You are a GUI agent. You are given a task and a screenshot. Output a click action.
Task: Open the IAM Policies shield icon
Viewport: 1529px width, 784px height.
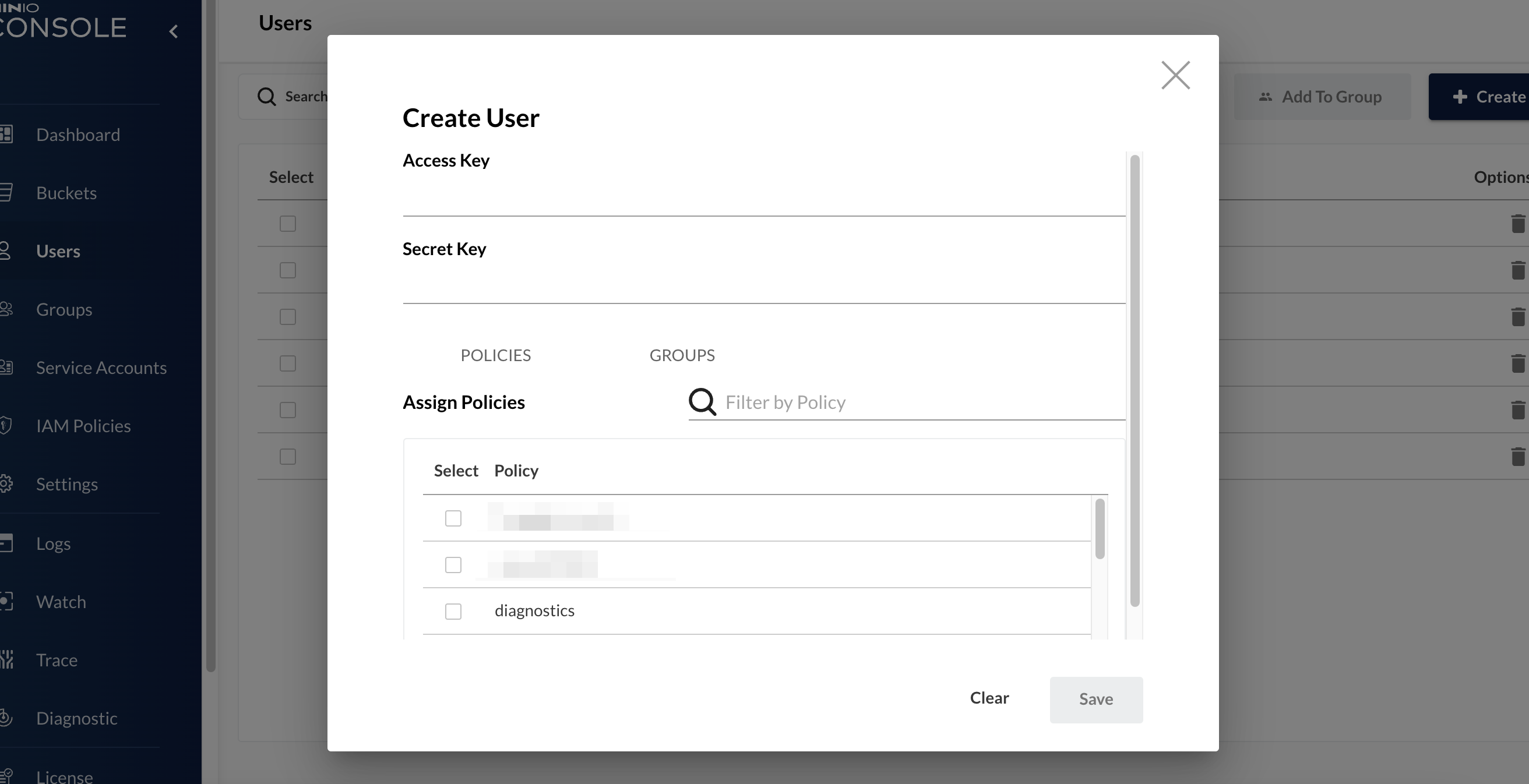tap(6, 426)
